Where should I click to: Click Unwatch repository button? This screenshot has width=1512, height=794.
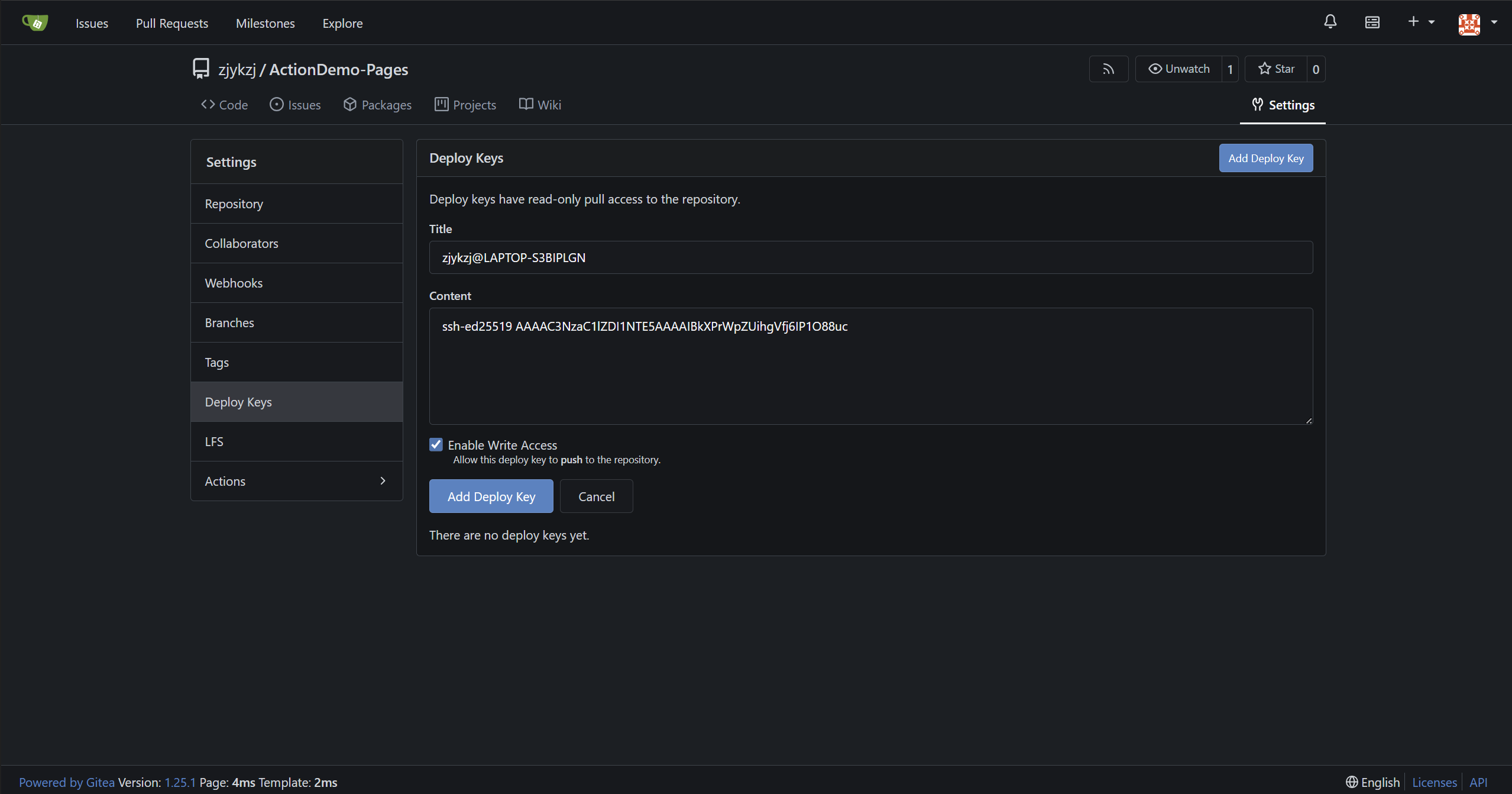tap(1178, 69)
